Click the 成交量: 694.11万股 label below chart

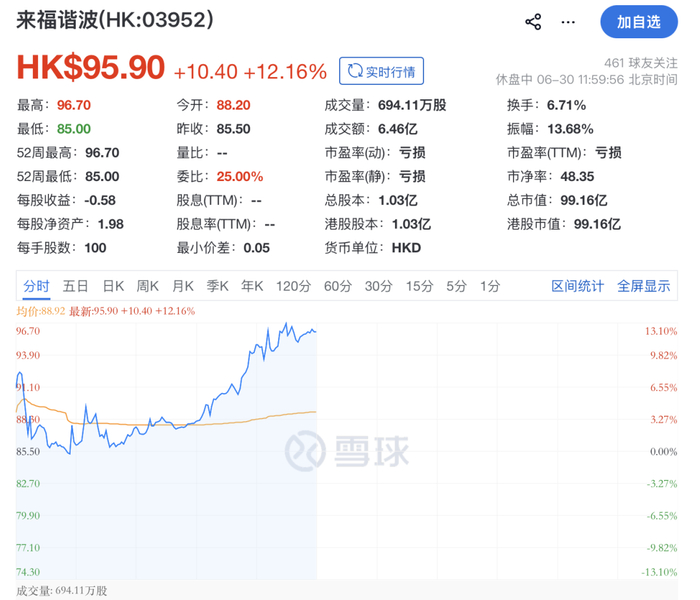tap(62, 590)
